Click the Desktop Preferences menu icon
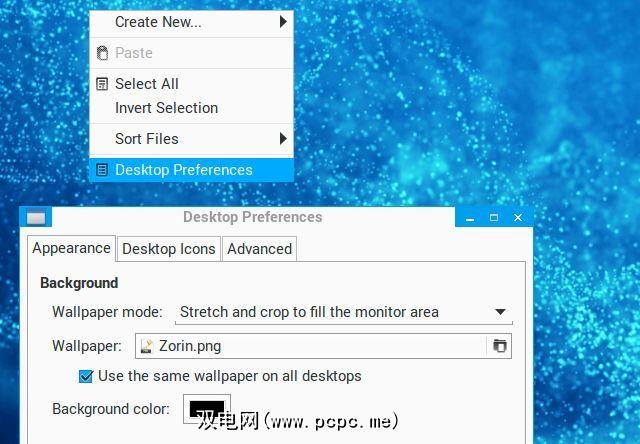Image resolution: width=640 pixels, height=444 pixels. [x=102, y=170]
